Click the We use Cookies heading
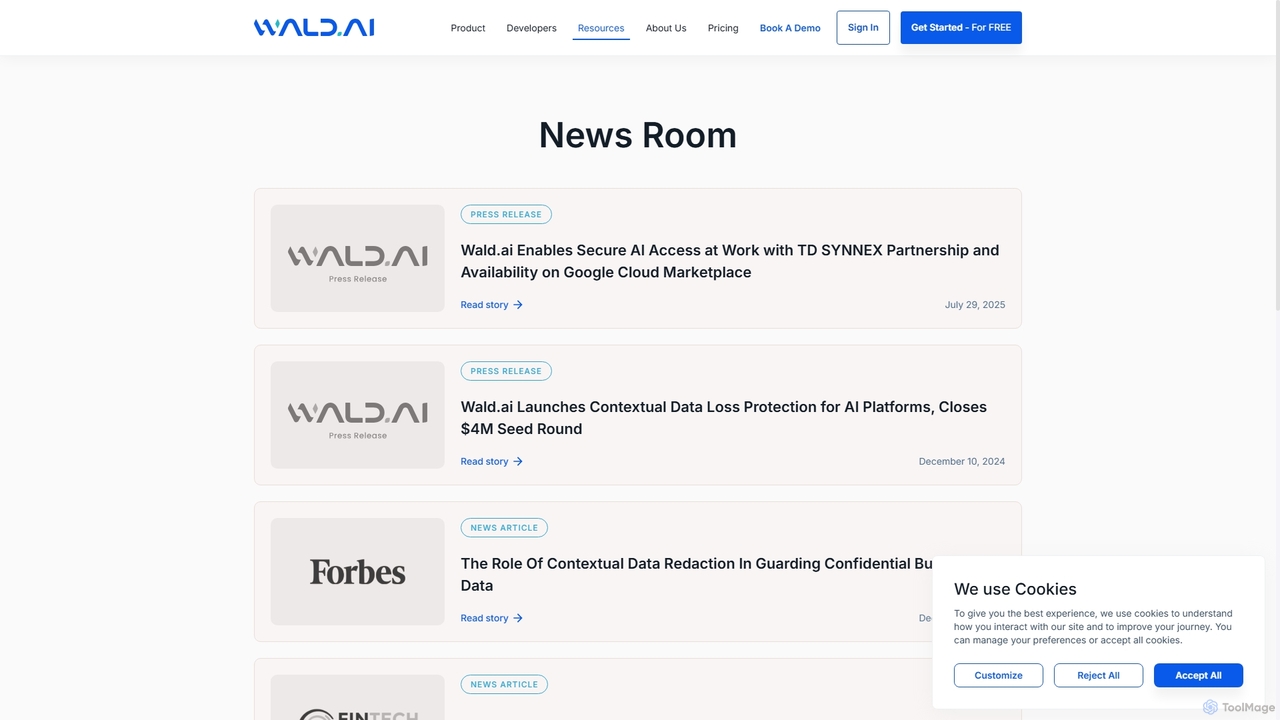Screen dimensions: 1280x720 [x=1015, y=589]
